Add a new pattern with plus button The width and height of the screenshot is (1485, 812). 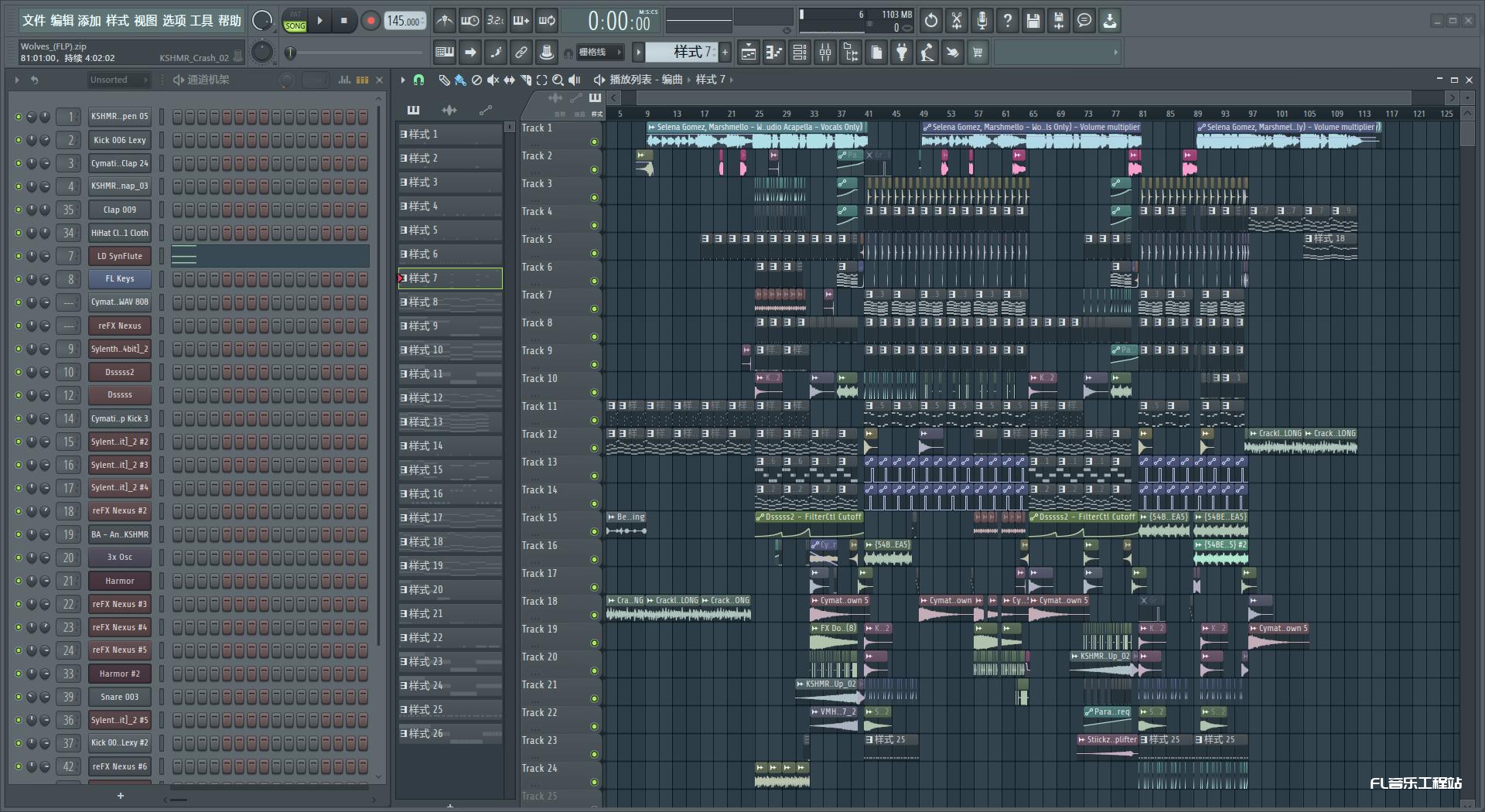[x=725, y=52]
